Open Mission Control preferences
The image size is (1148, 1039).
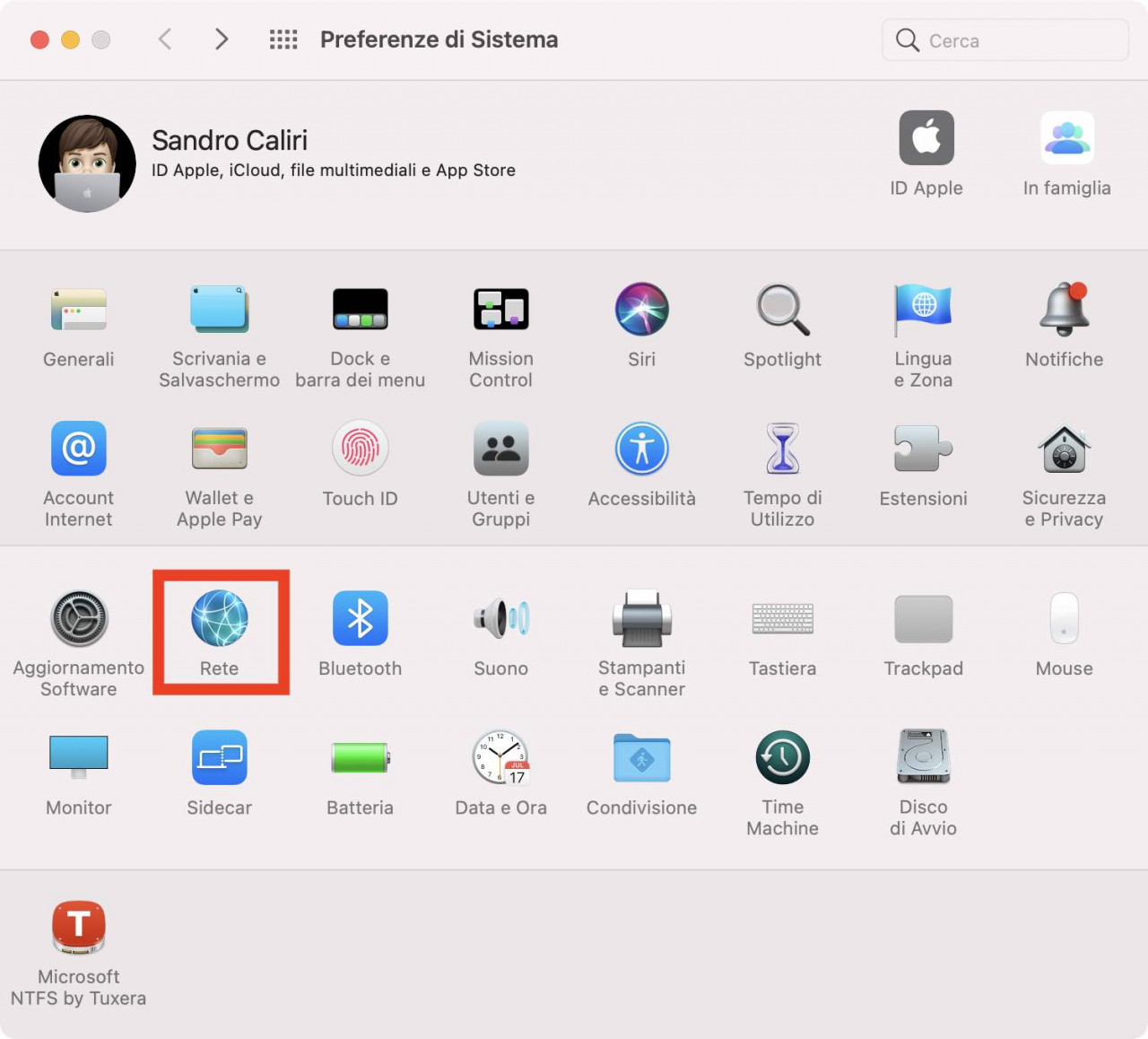tap(500, 310)
